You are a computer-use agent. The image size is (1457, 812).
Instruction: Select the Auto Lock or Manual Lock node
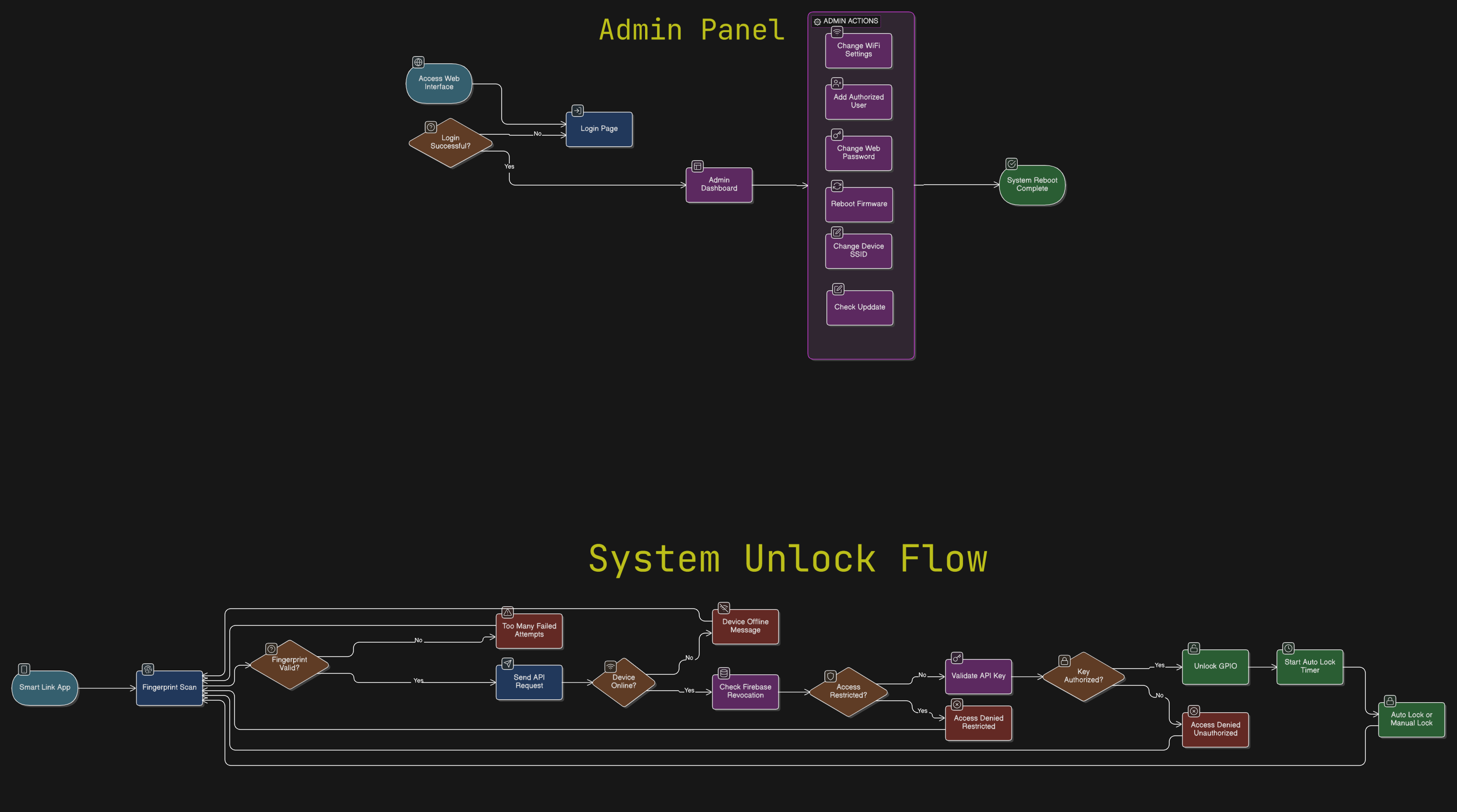1412,719
